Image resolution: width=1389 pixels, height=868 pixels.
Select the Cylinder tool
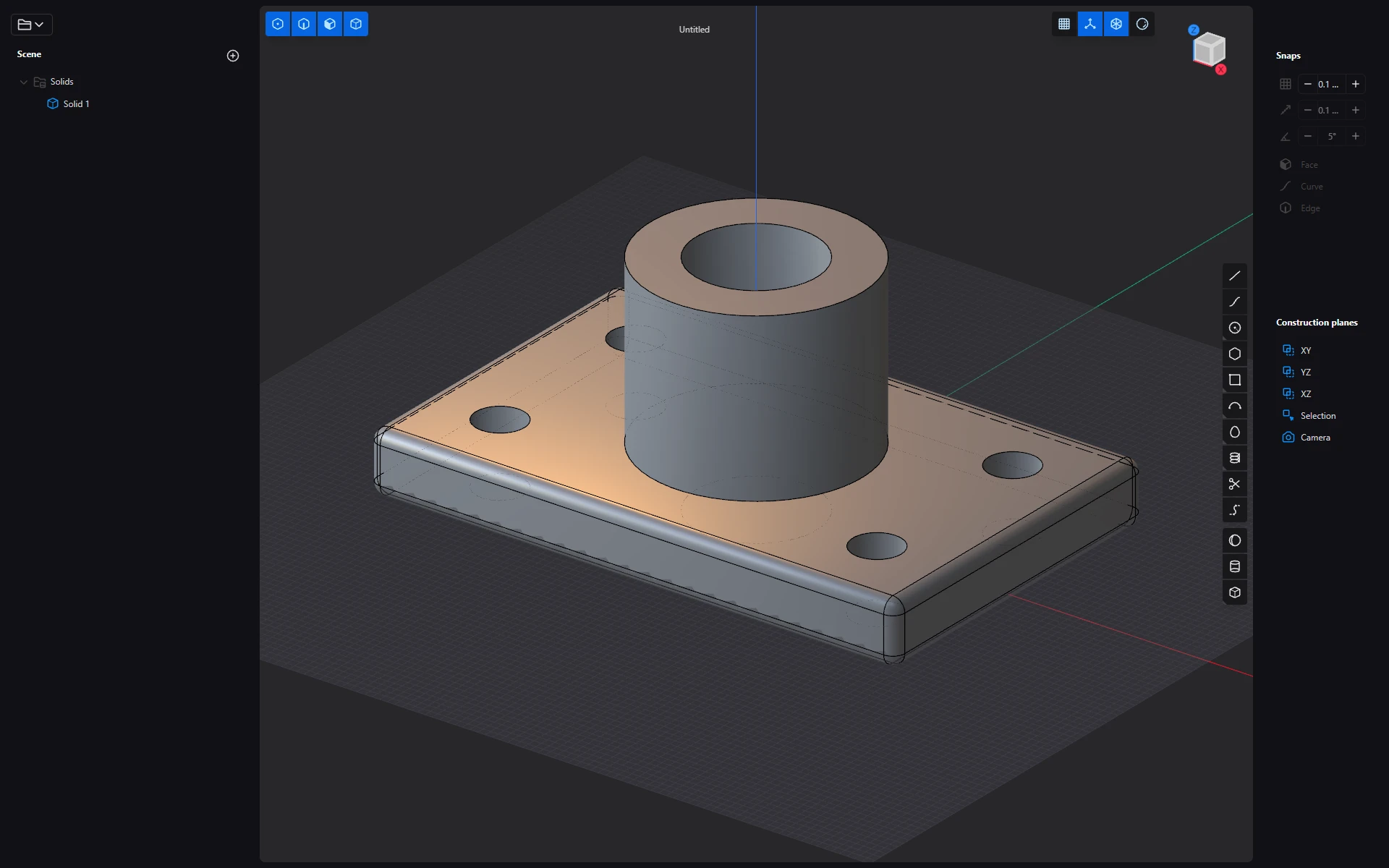point(1234,566)
